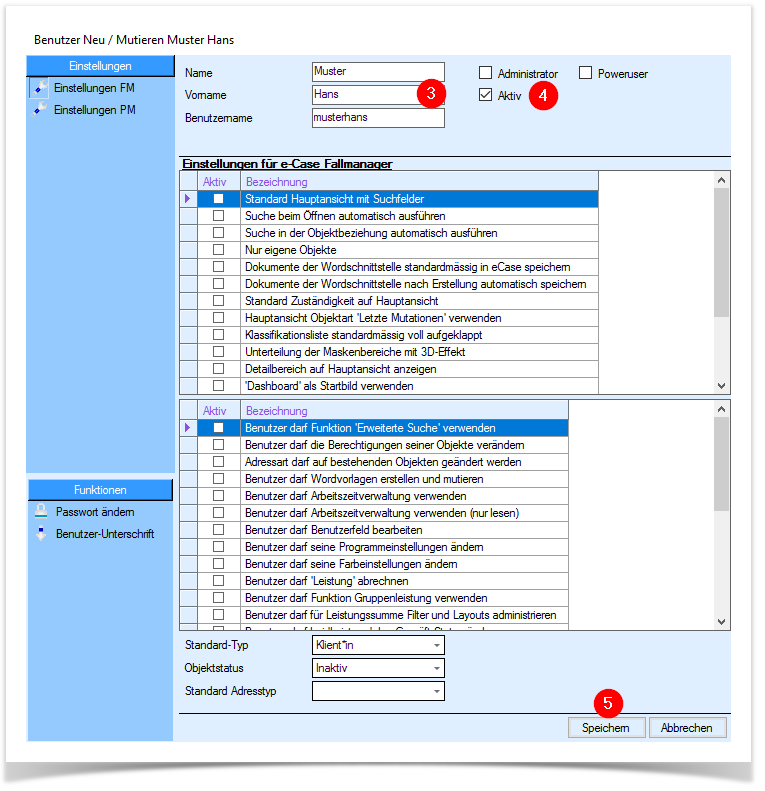Tick 'Benutzer darf Benutzerfeld bearbeiten' checkbox
The width and height of the screenshot is (765, 791).
[x=218, y=530]
